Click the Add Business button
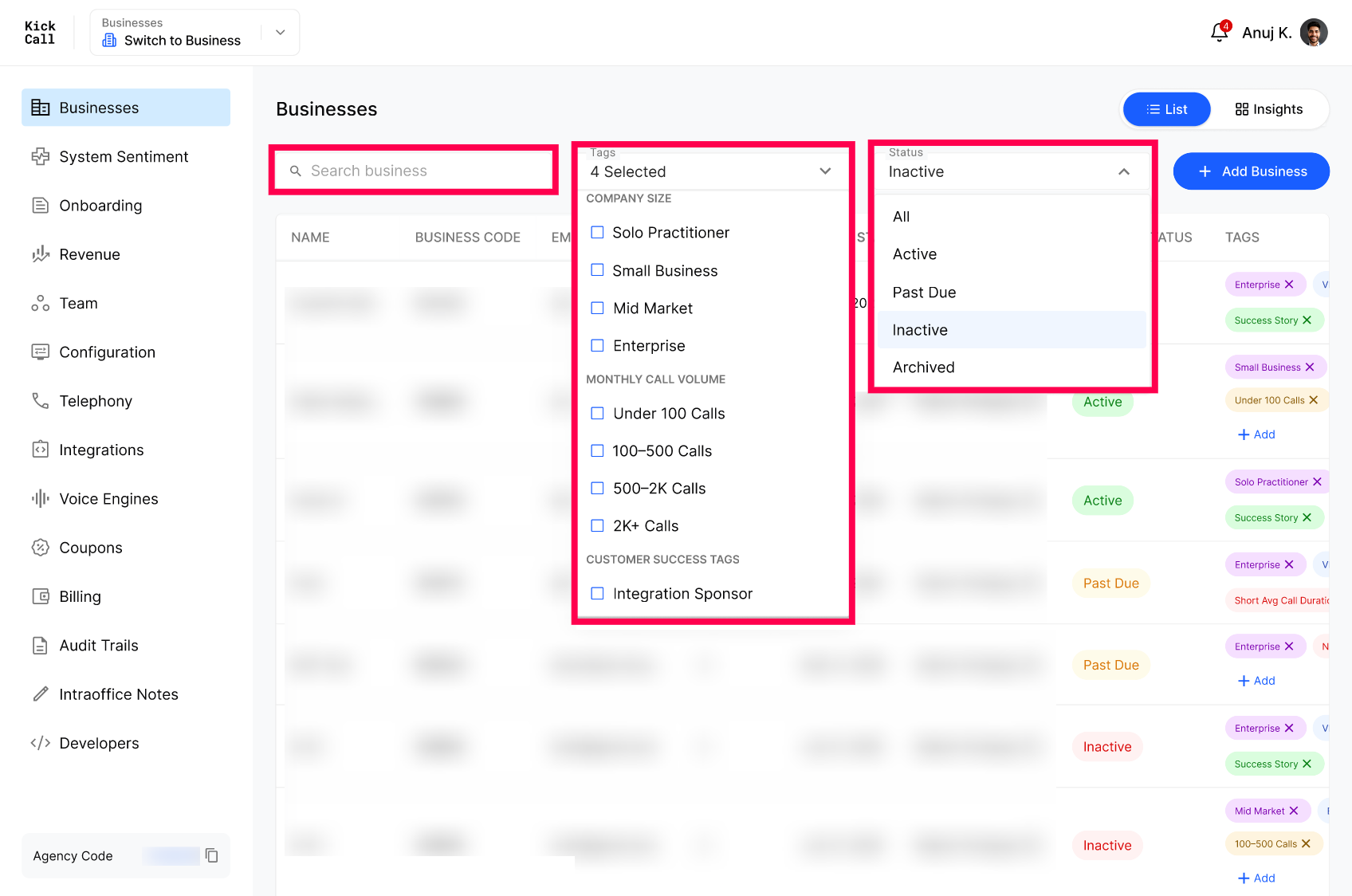The width and height of the screenshot is (1352, 896). click(1252, 171)
